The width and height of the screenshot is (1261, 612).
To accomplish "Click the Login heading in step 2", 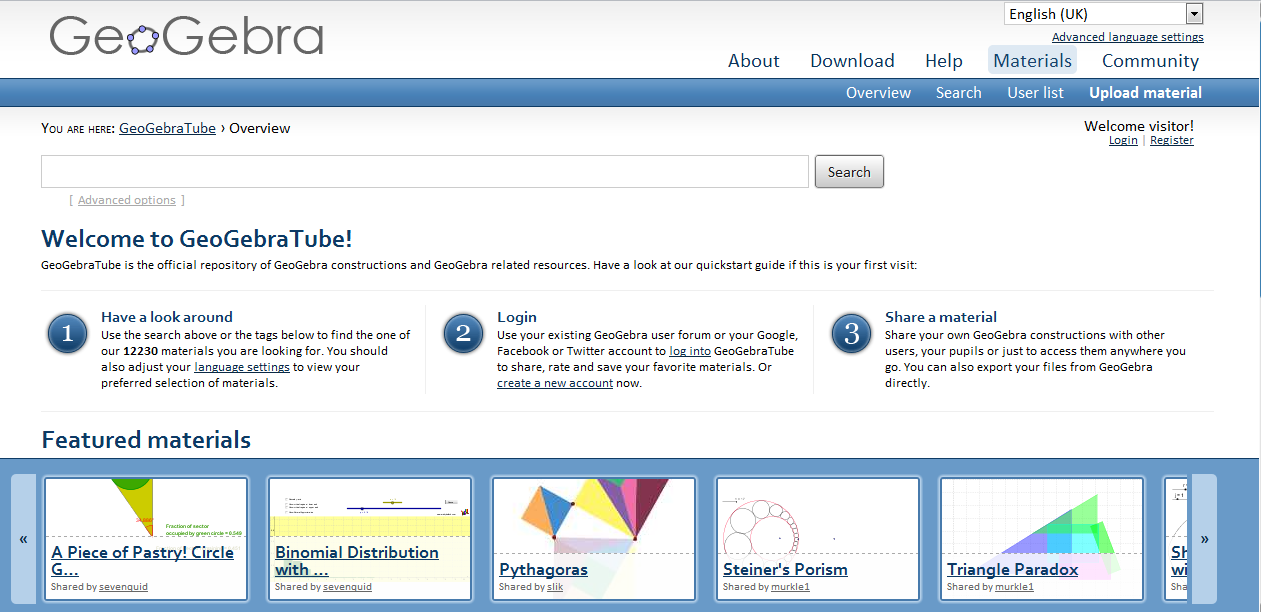I will pyautogui.click(x=517, y=317).
